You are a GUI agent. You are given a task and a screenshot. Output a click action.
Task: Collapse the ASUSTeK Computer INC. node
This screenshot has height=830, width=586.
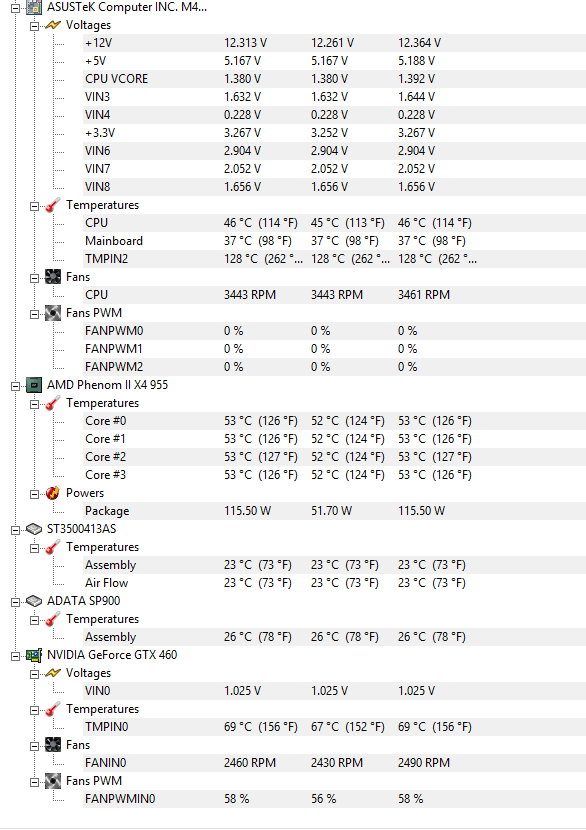[x=15, y=7]
